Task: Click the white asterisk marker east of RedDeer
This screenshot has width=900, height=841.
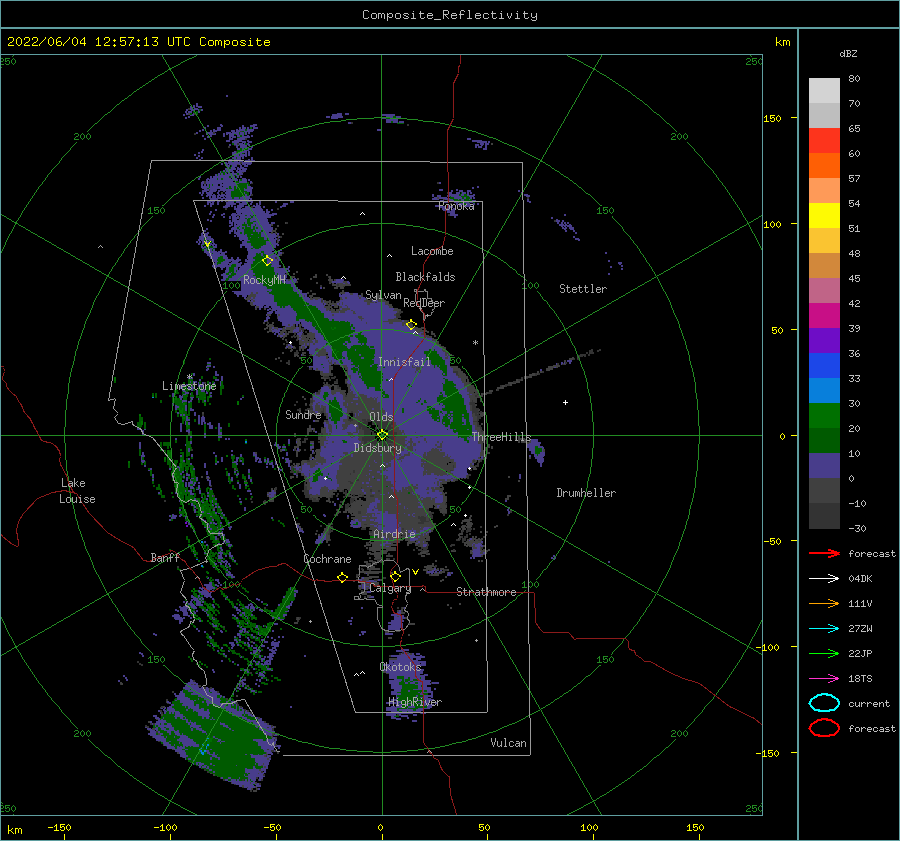Action: [475, 343]
